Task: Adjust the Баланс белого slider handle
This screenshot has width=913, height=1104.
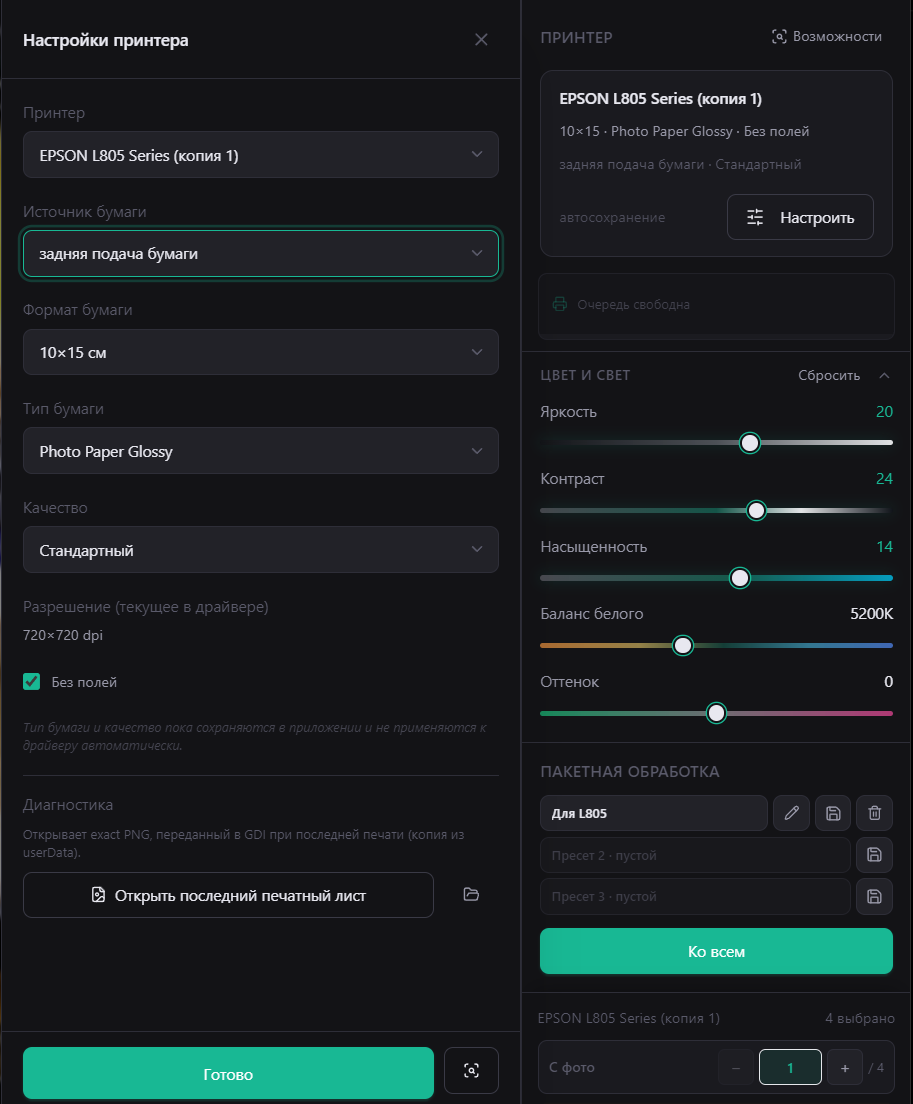Action: click(683, 646)
